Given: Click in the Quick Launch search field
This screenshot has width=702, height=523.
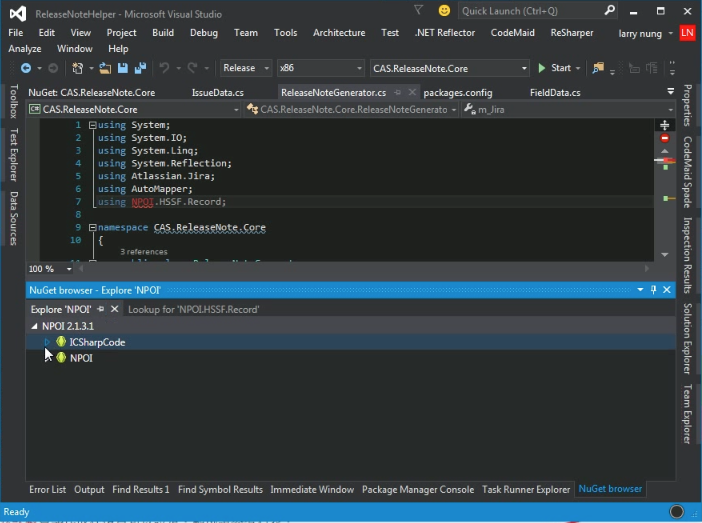Looking at the screenshot, I should (x=531, y=11).
